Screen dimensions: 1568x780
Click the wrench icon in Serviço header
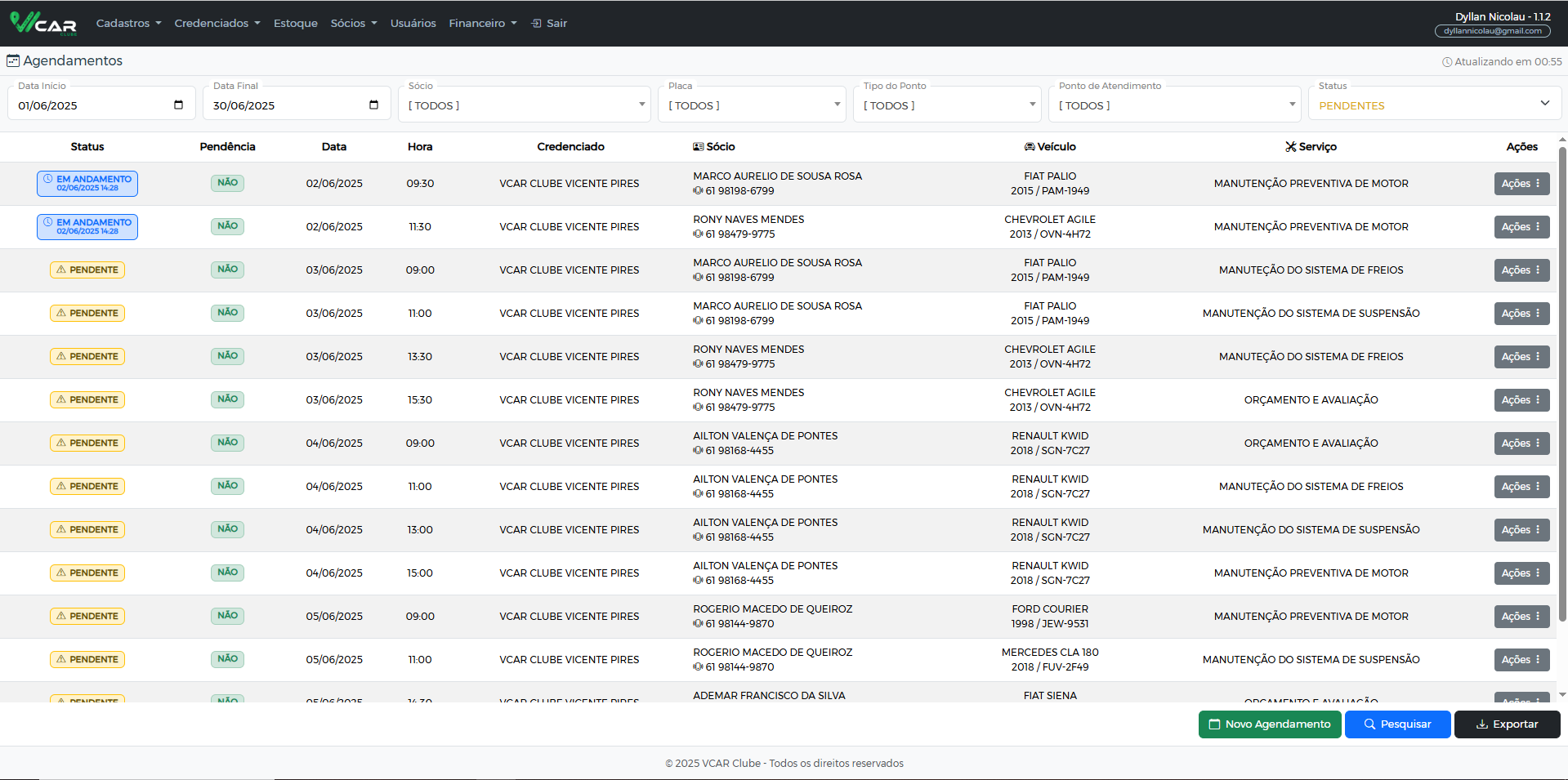(x=1290, y=147)
